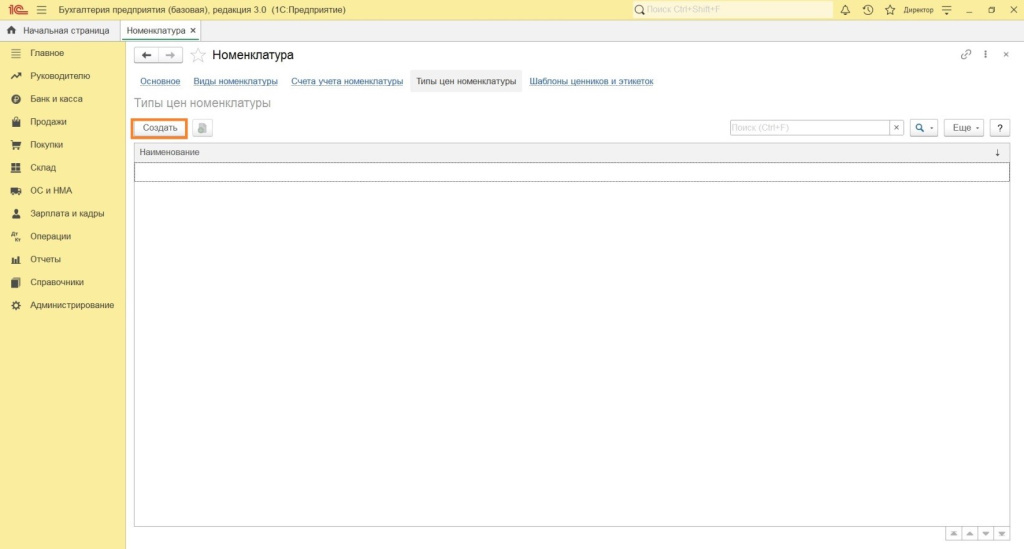The height and width of the screenshot is (549, 1024).
Task: Follow the Шаблоны ценников и этикеток link
Action: pyautogui.click(x=591, y=81)
